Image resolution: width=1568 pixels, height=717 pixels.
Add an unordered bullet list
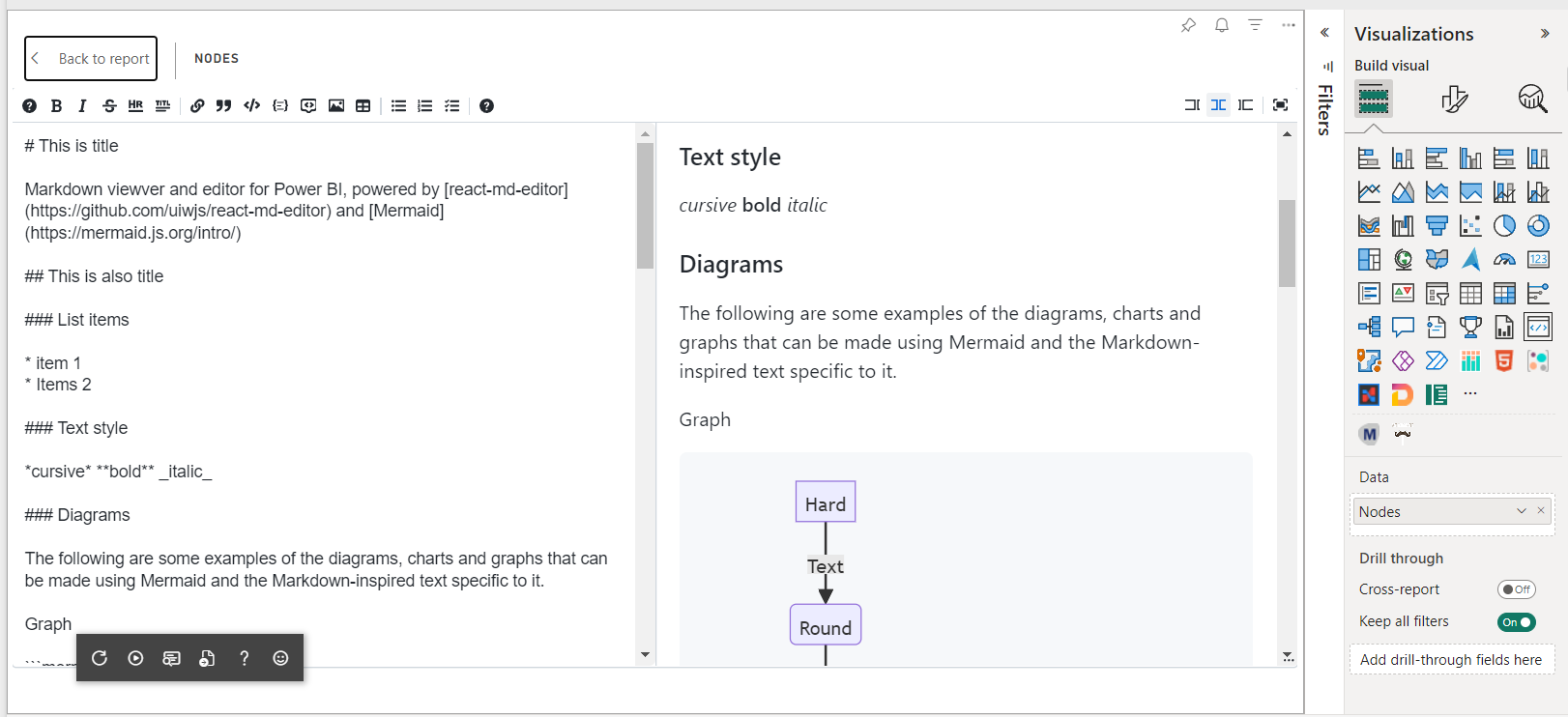pos(398,106)
